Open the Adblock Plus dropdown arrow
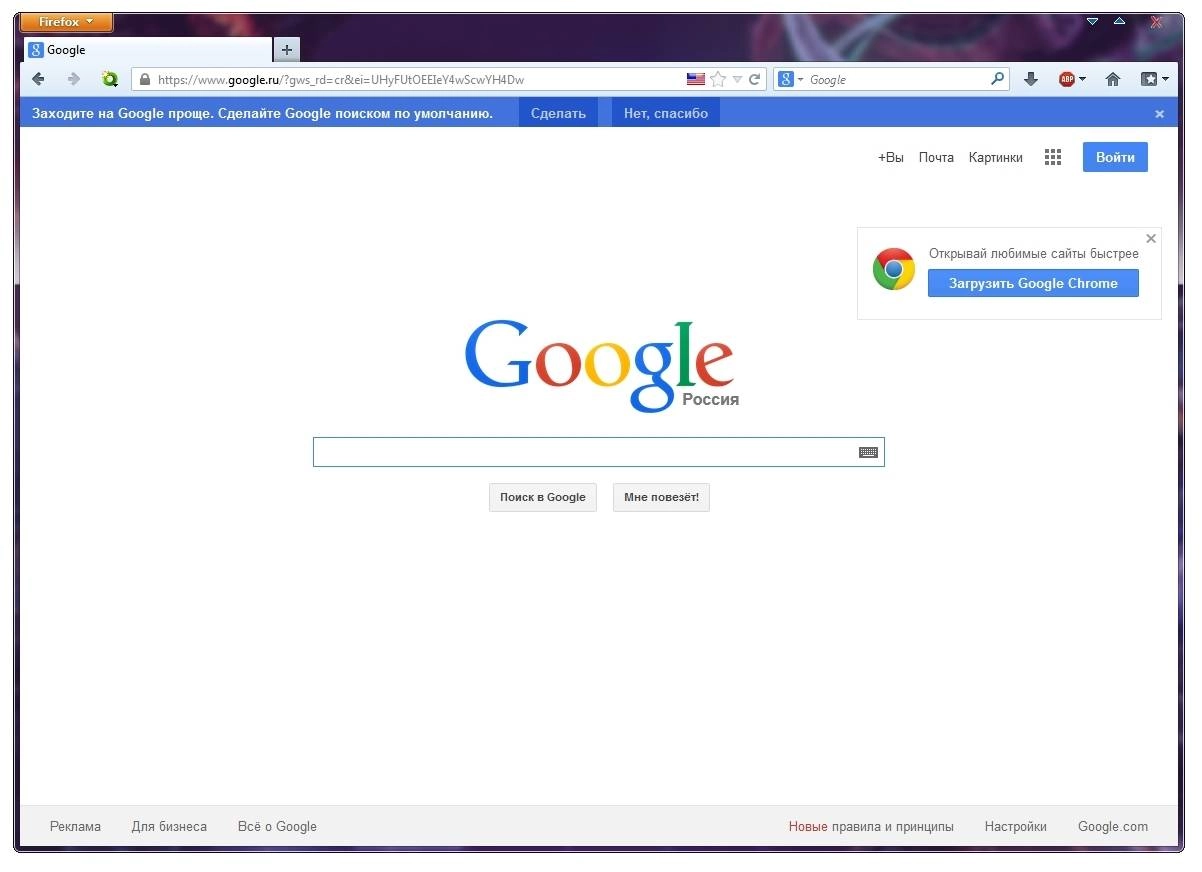 point(1082,79)
